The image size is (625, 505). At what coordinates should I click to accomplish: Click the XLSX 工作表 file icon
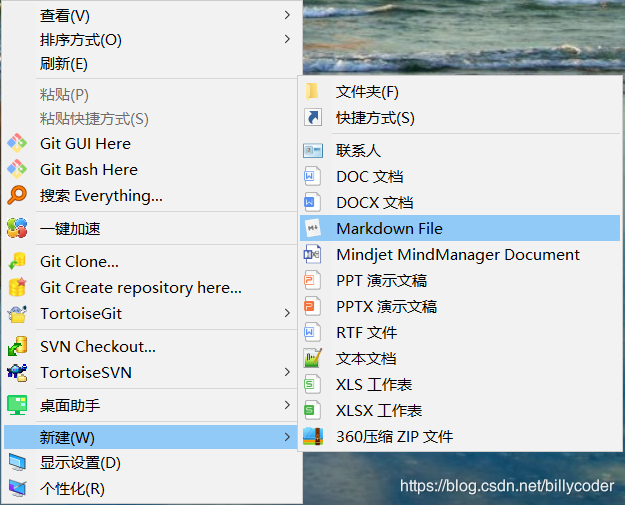click(x=312, y=410)
